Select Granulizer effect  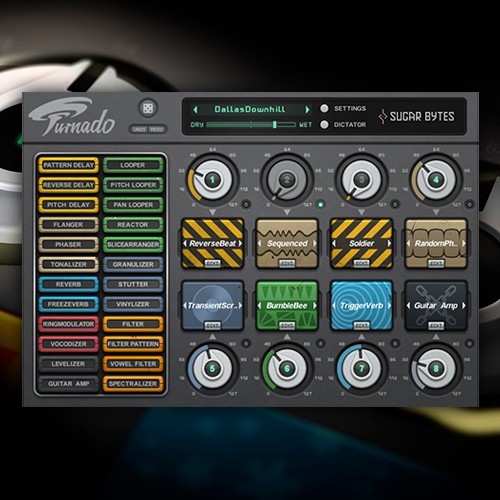coord(133,264)
